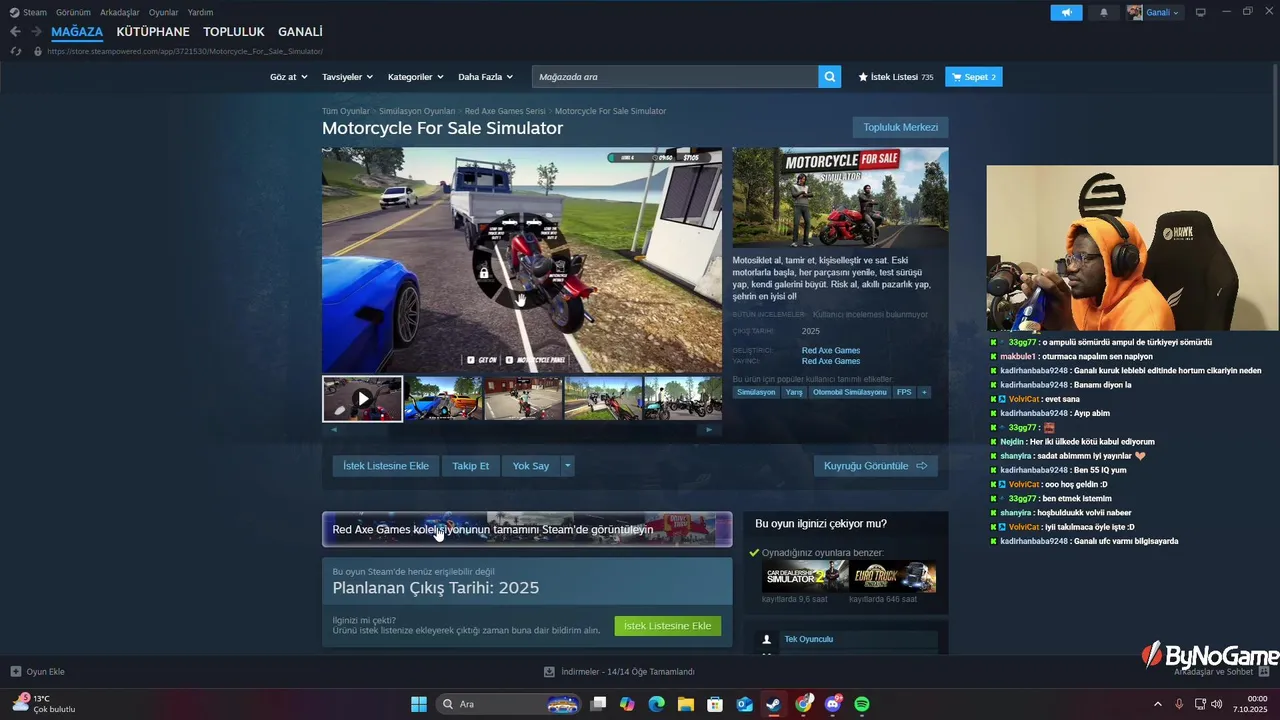Open Spotify from the taskbar
1280x720 pixels.
tap(862, 704)
